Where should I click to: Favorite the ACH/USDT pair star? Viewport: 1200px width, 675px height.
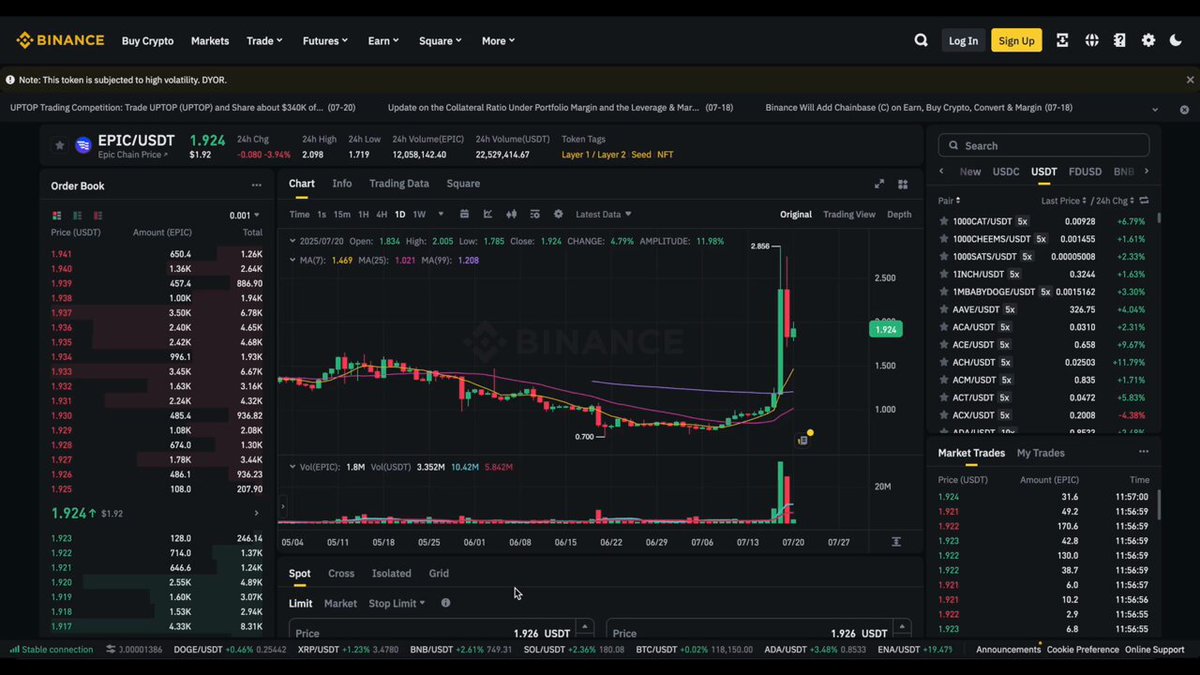coord(943,362)
